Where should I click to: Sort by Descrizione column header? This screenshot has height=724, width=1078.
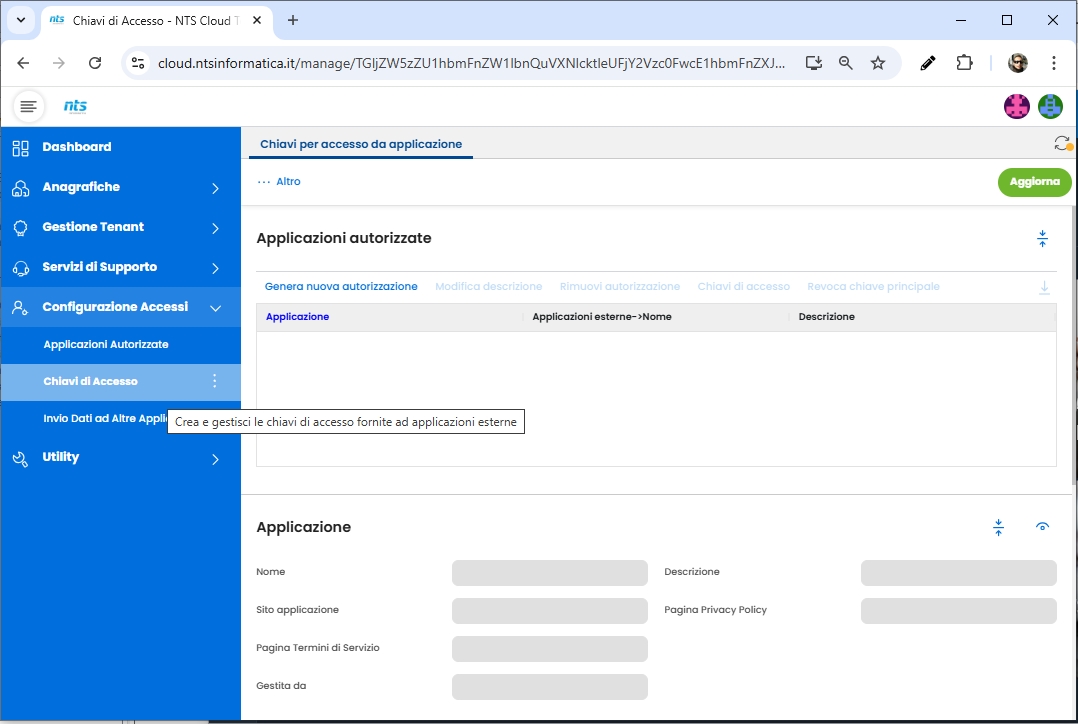[x=826, y=317]
